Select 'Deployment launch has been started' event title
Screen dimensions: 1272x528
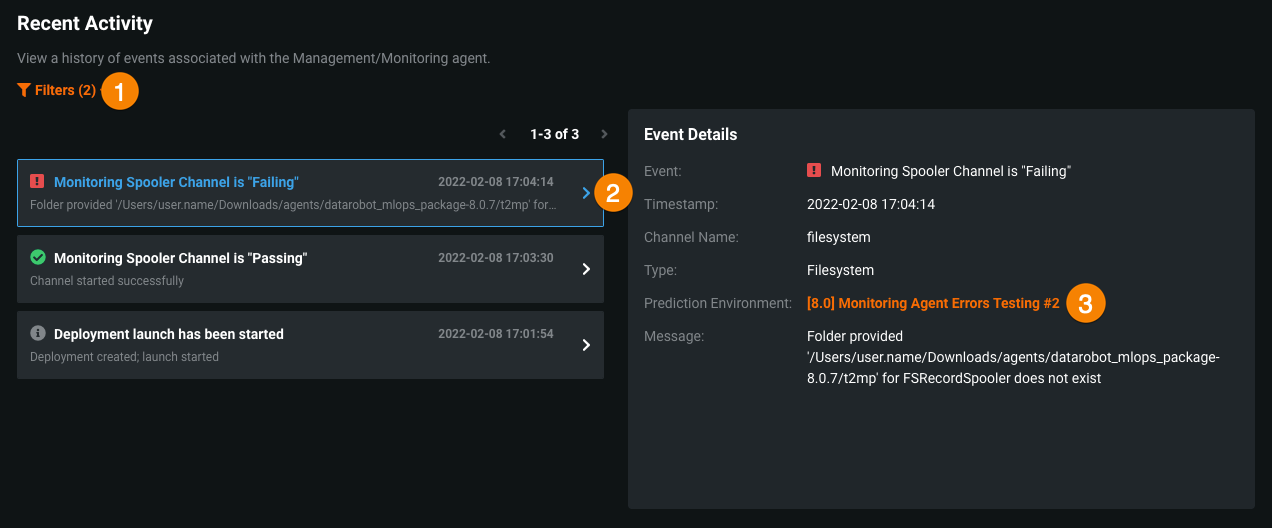pos(168,334)
